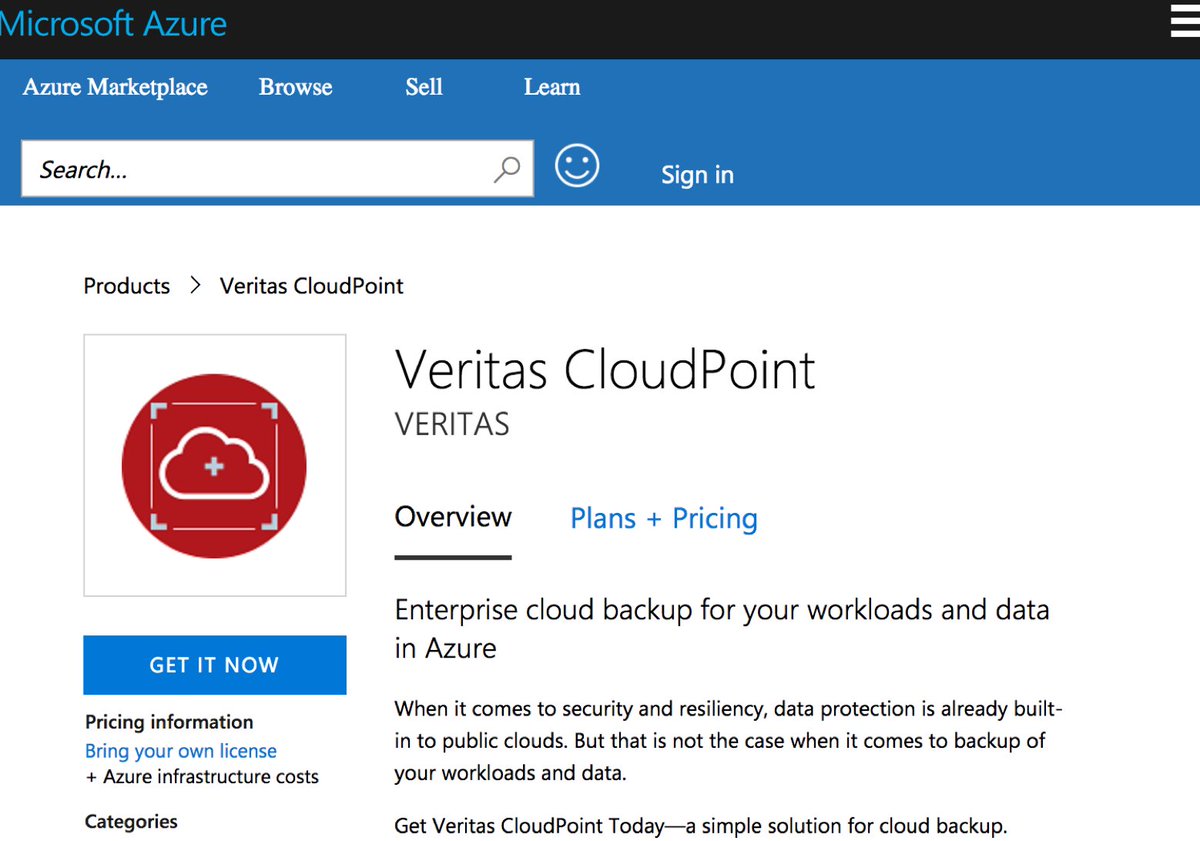Open the Azure Marketplace menu
Image resolution: width=1200 pixels, height=841 pixels.
point(115,88)
